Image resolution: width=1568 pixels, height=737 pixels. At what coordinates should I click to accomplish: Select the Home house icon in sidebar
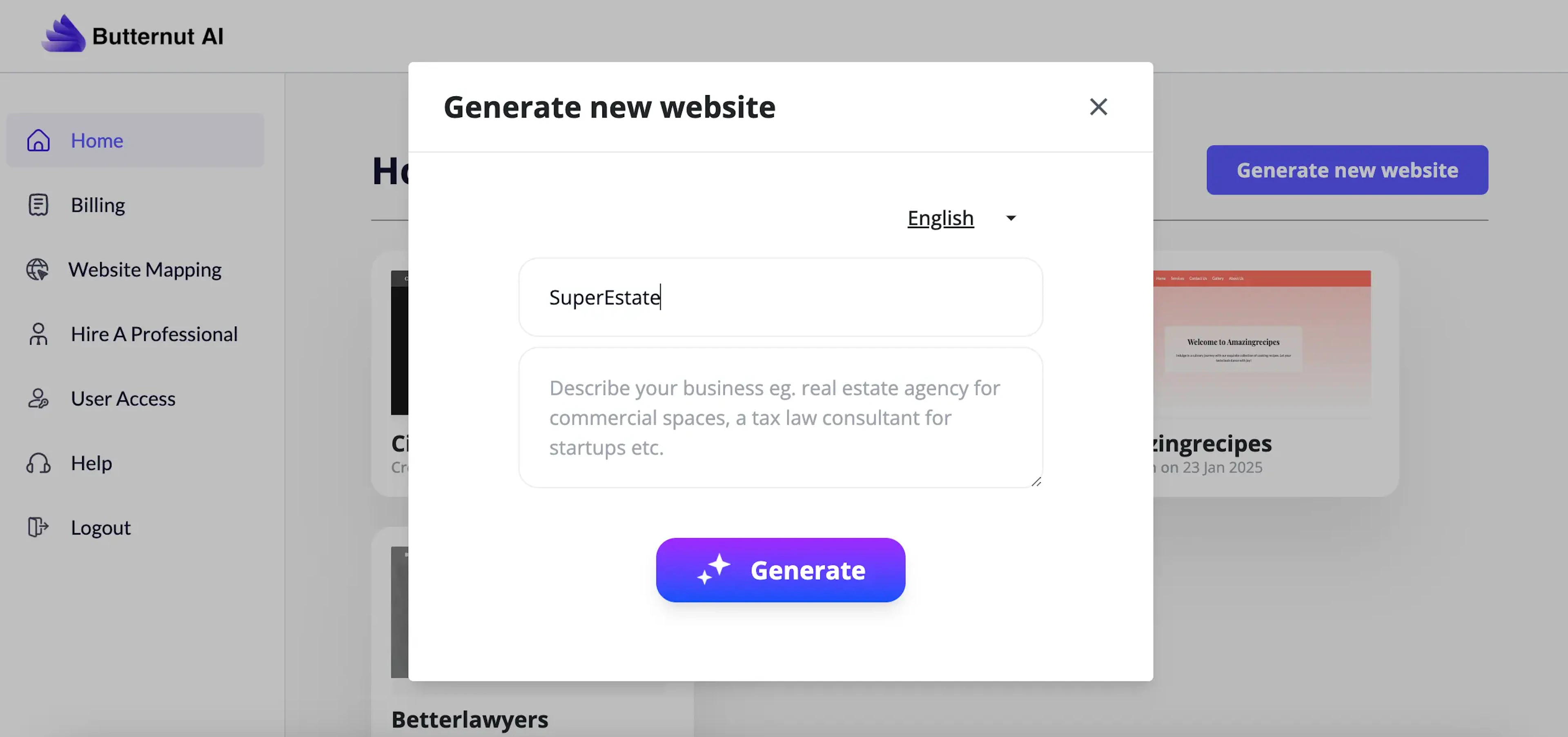[x=38, y=140]
